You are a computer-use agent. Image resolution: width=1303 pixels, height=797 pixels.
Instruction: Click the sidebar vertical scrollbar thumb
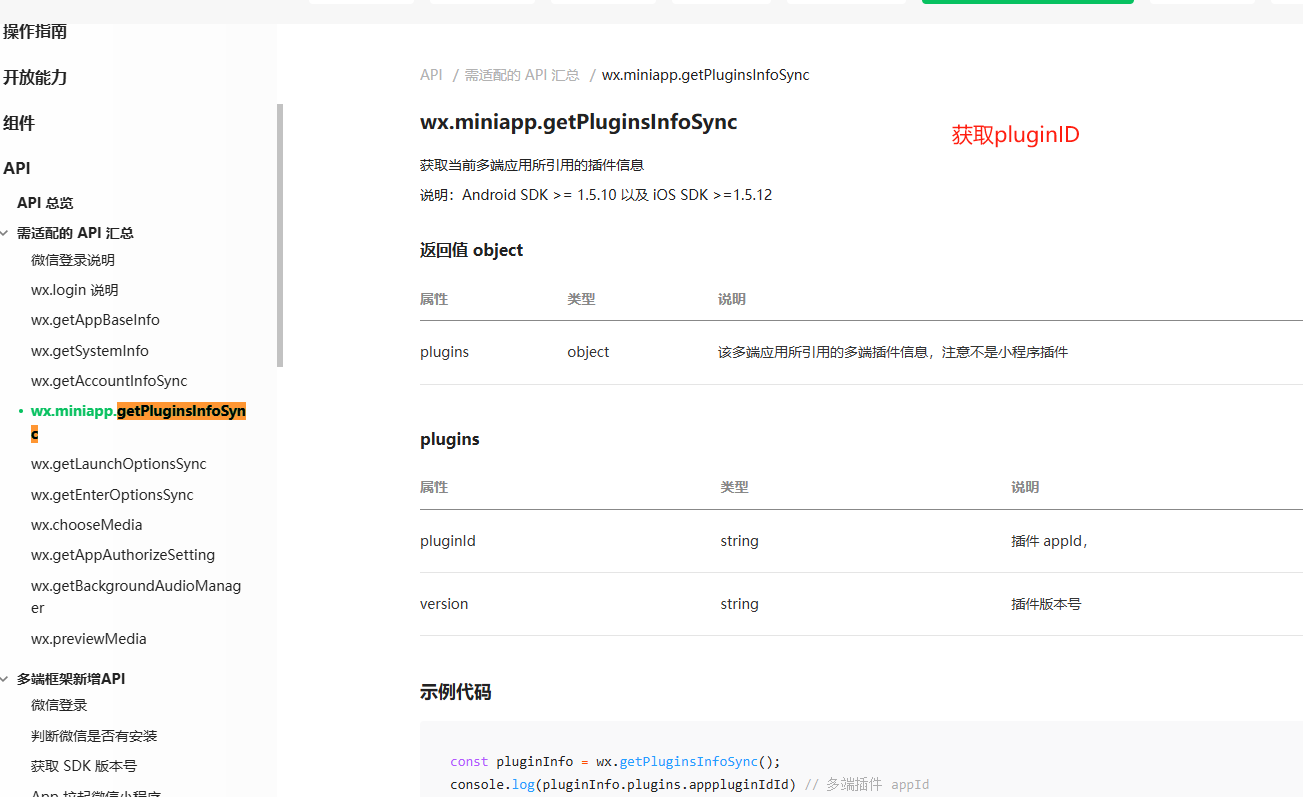[280, 235]
